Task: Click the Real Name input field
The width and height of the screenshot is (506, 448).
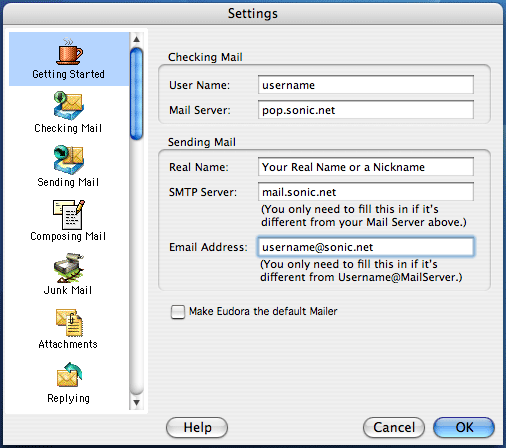Action: [366, 167]
